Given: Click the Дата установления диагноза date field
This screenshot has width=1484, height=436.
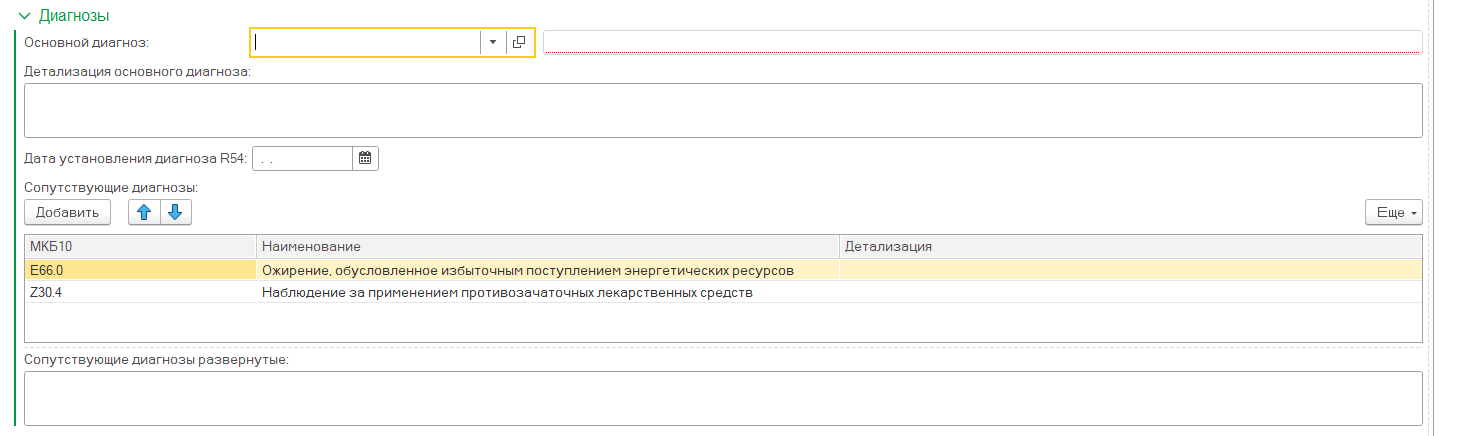Looking at the screenshot, I should click(302, 158).
